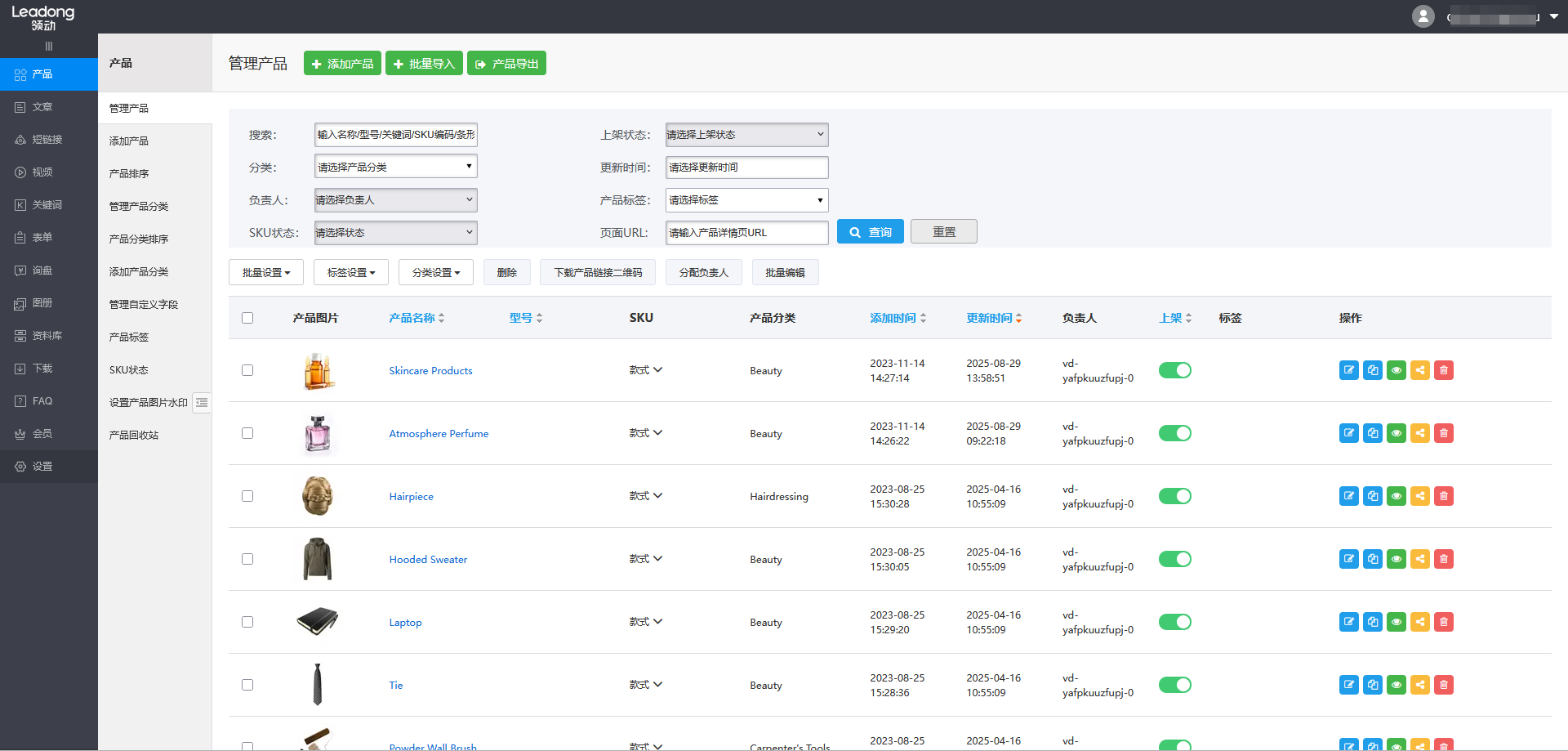Delete the Laptop product with trash icon

click(x=1444, y=622)
